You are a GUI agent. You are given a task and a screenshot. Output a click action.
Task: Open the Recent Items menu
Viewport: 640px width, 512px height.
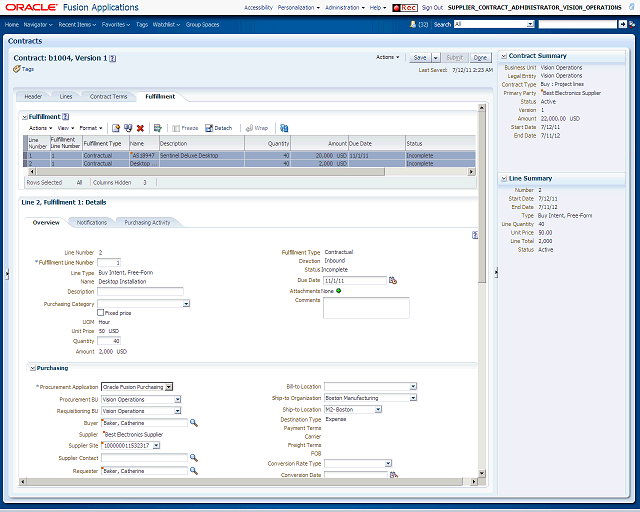pyautogui.click(x=77, y=24)
